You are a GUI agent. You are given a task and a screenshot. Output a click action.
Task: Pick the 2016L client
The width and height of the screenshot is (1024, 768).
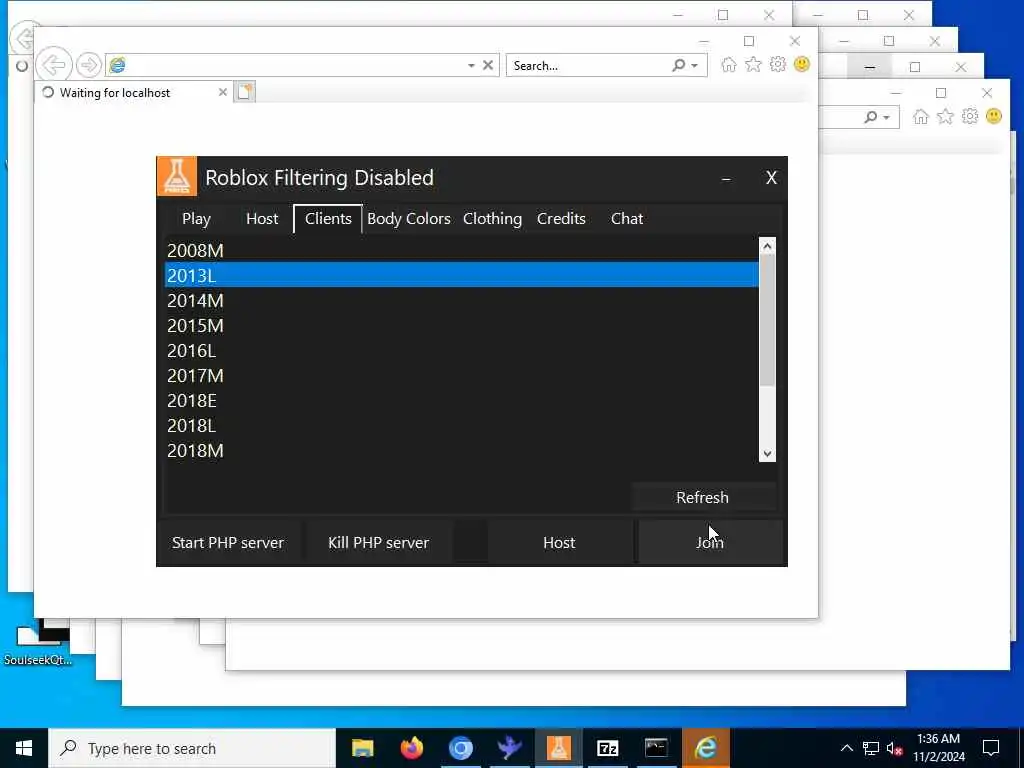pos(461,351)
